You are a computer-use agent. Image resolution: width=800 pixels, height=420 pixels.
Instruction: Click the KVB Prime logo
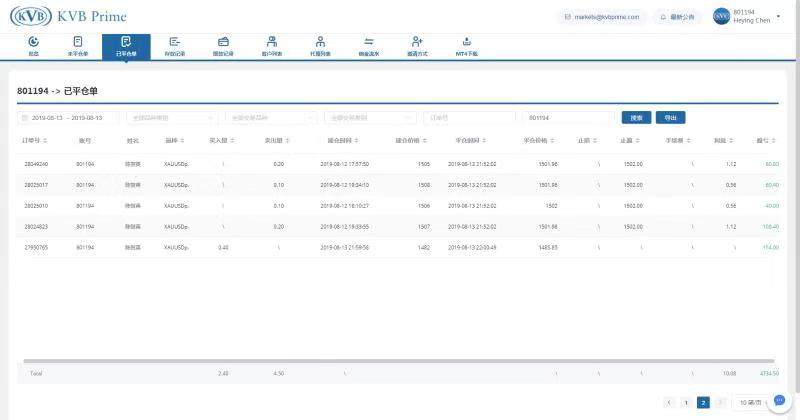69,16
